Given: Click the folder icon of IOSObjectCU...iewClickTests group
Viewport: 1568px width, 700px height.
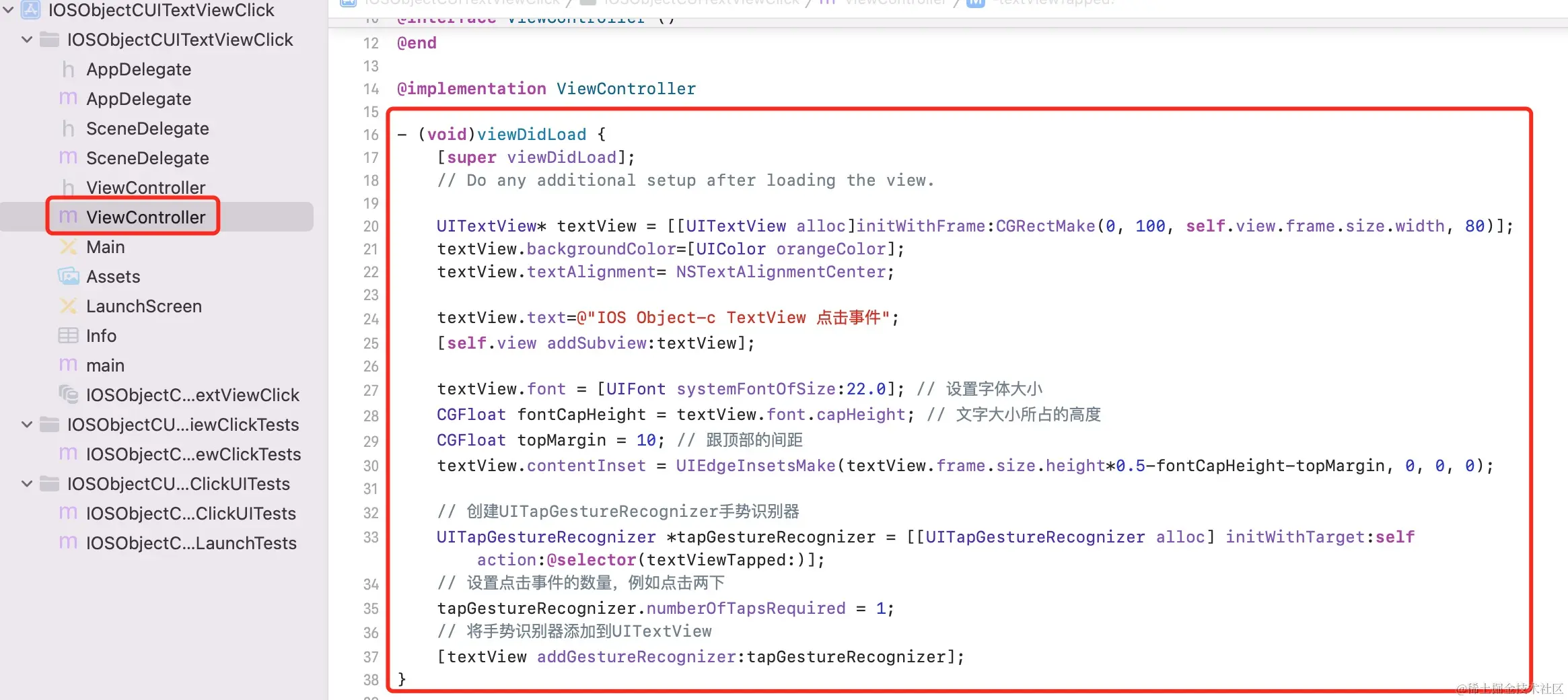Looking at the screenshot, I should (49, 425).
